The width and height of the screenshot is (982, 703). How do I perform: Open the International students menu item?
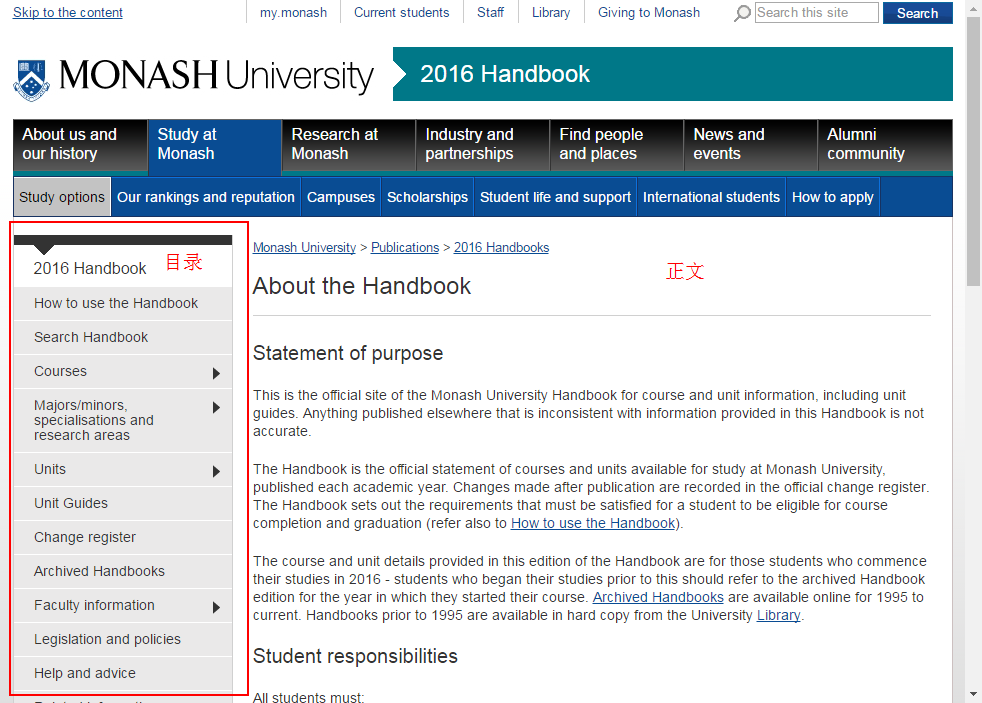[x=711, y=197]
